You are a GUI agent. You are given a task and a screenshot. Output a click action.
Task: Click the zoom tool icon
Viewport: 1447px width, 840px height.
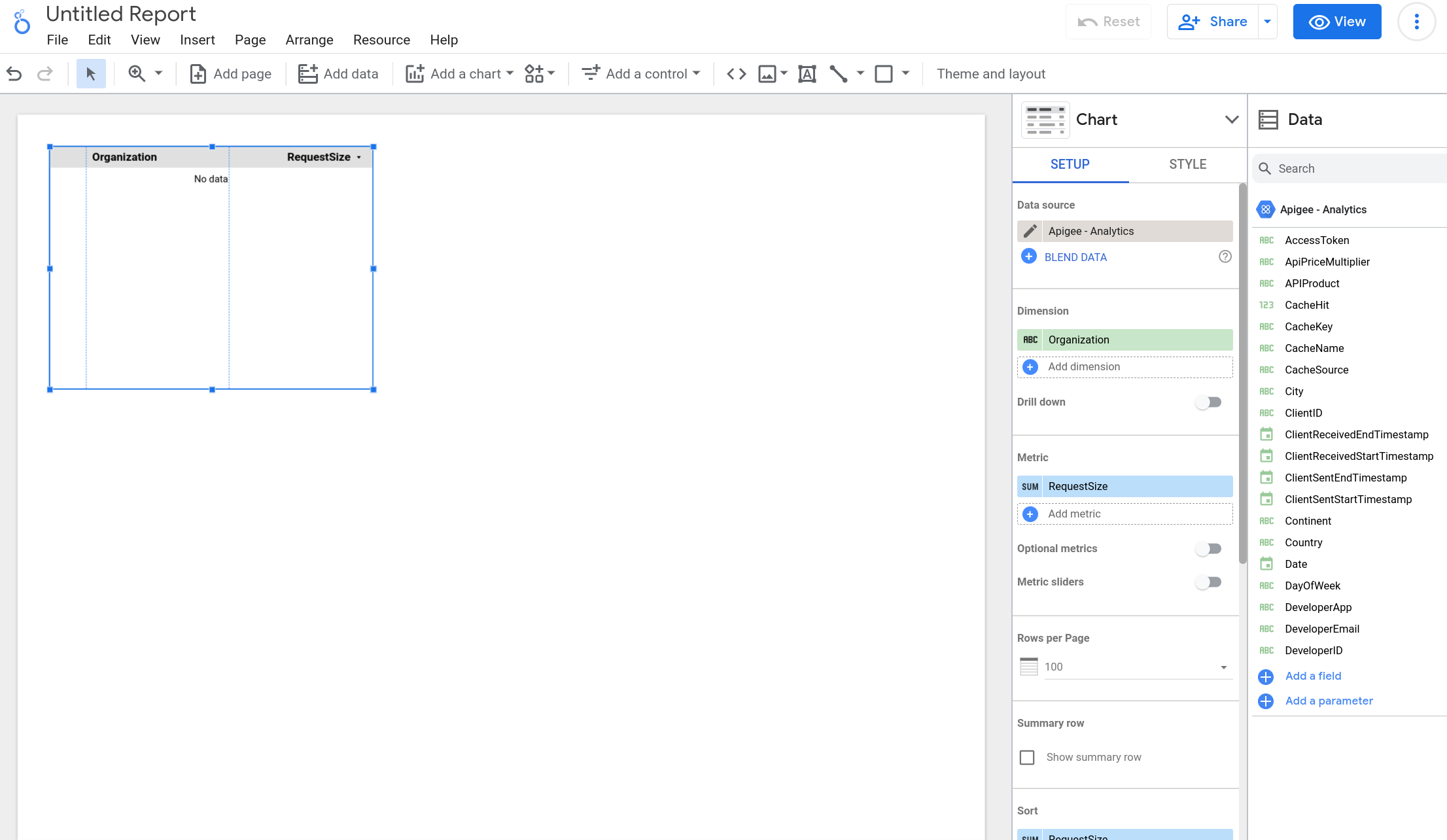(x=137, y=74)
